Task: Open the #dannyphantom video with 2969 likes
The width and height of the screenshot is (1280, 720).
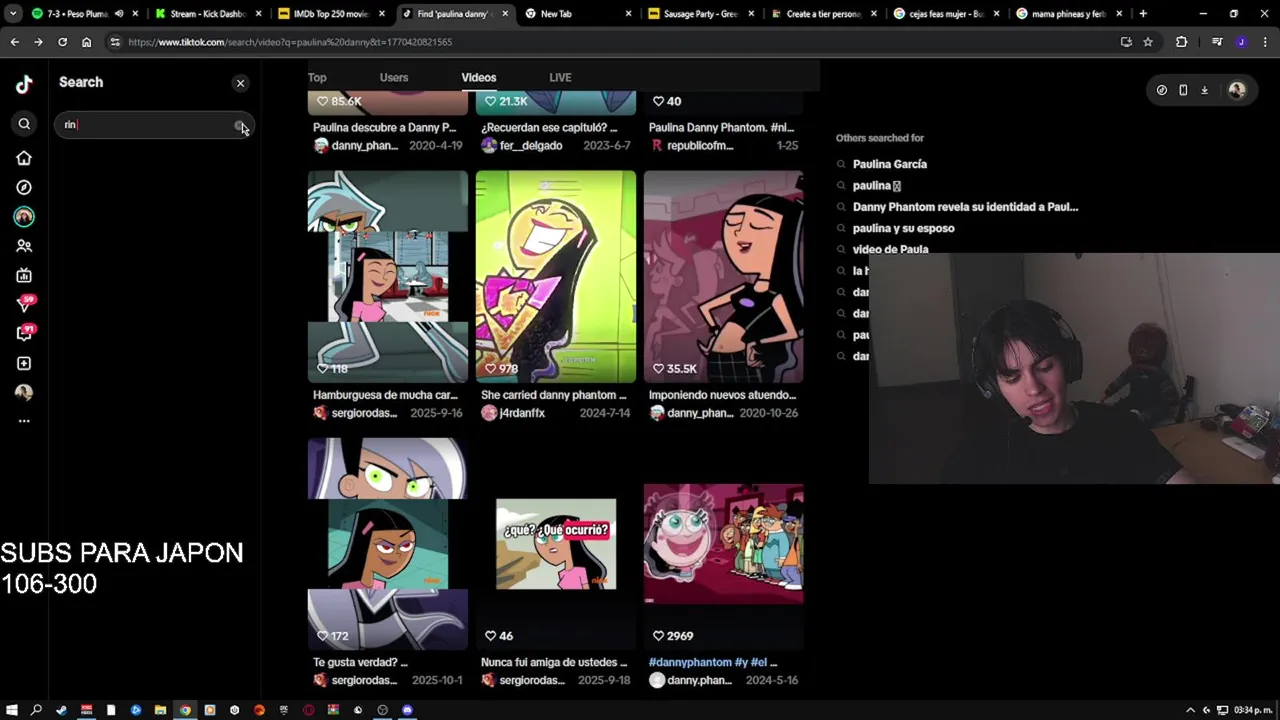Action: [724, 544]
